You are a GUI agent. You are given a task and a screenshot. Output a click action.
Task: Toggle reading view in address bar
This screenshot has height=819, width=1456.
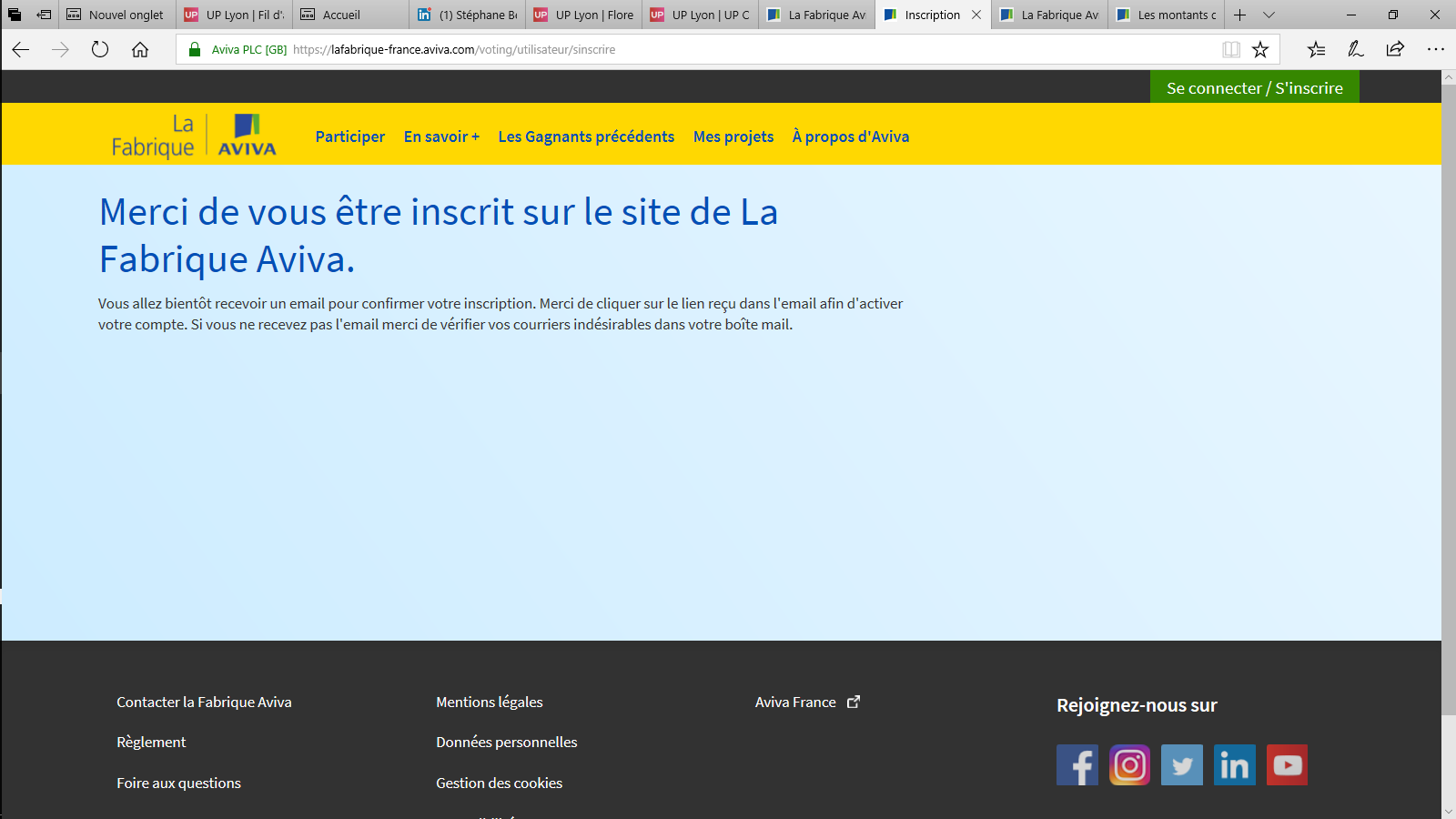[x=1231, y=50]
